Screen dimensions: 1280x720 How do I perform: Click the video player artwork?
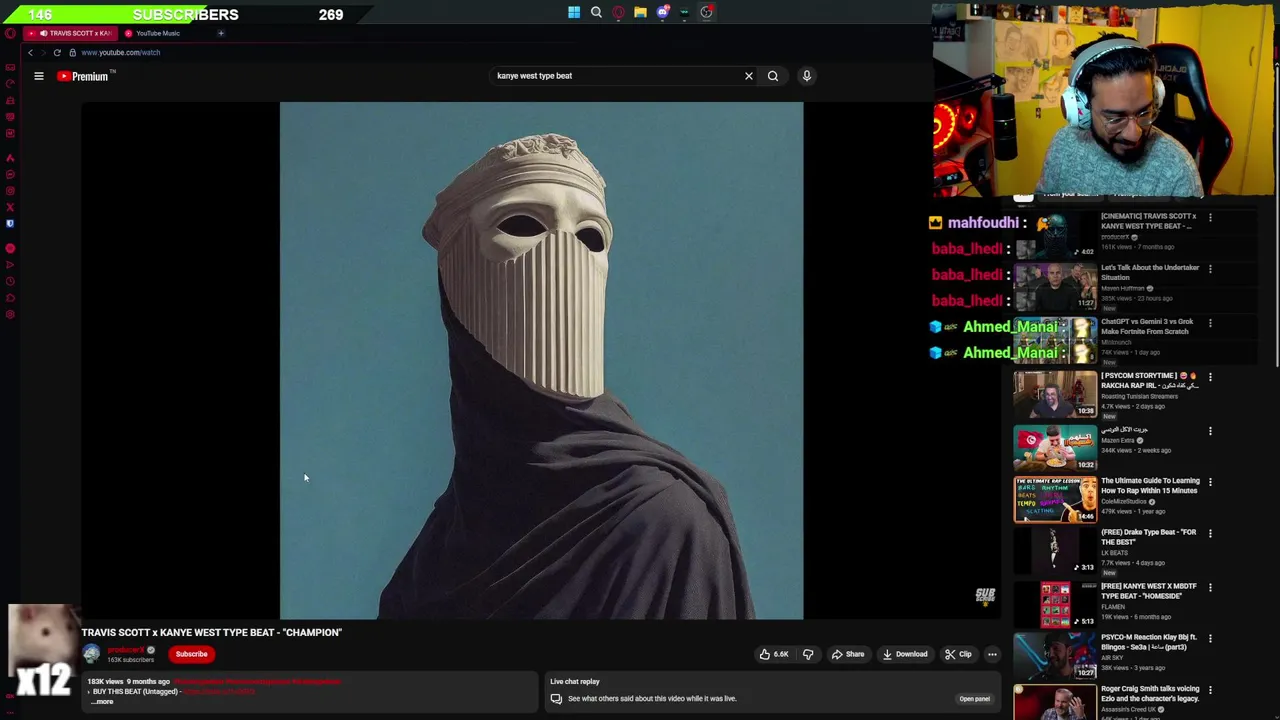541,361
